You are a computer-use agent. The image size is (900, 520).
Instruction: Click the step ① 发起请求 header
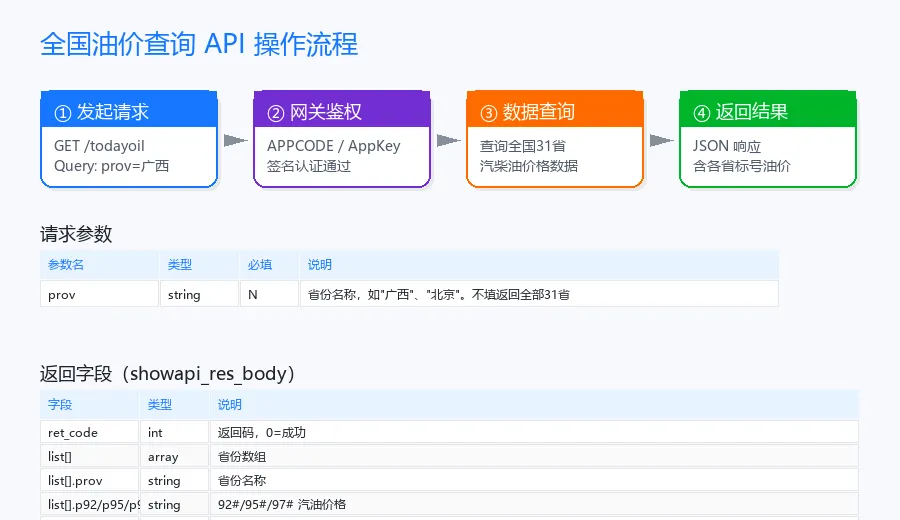[x=129, y=109]
